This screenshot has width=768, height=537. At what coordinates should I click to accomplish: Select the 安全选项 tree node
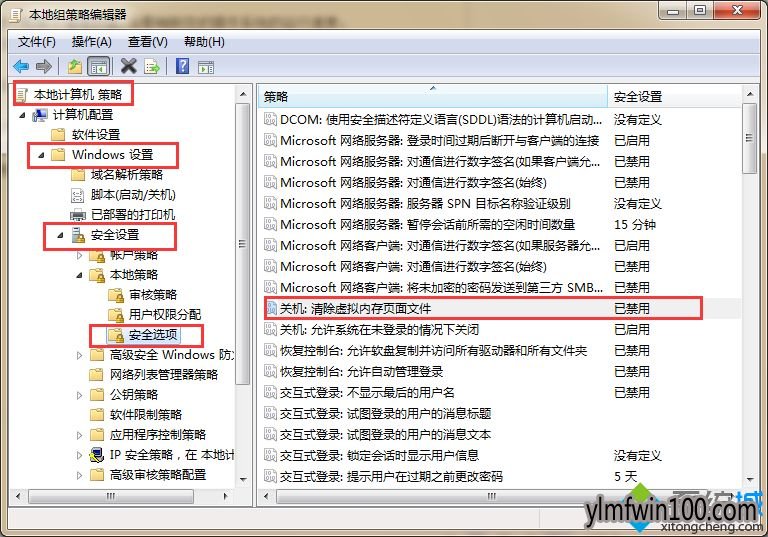point(143,335)
